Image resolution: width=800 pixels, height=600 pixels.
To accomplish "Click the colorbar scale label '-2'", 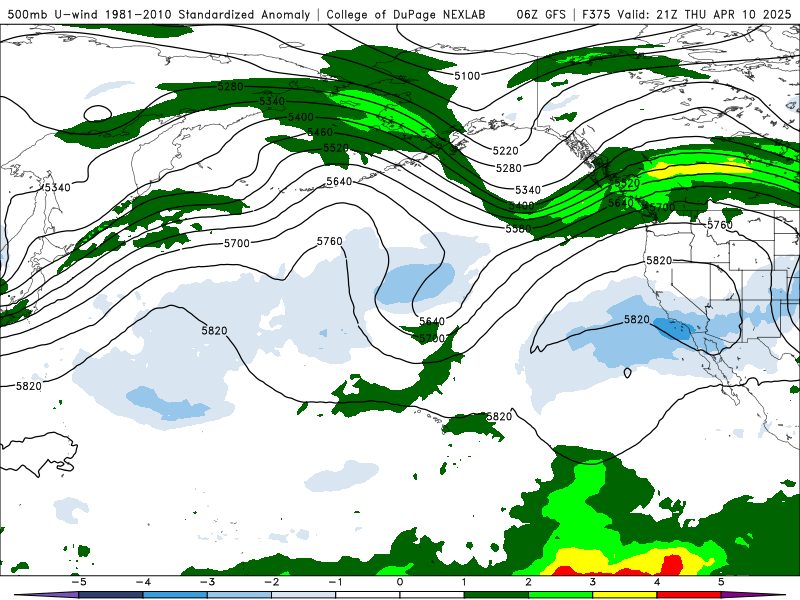I will 271,582.
